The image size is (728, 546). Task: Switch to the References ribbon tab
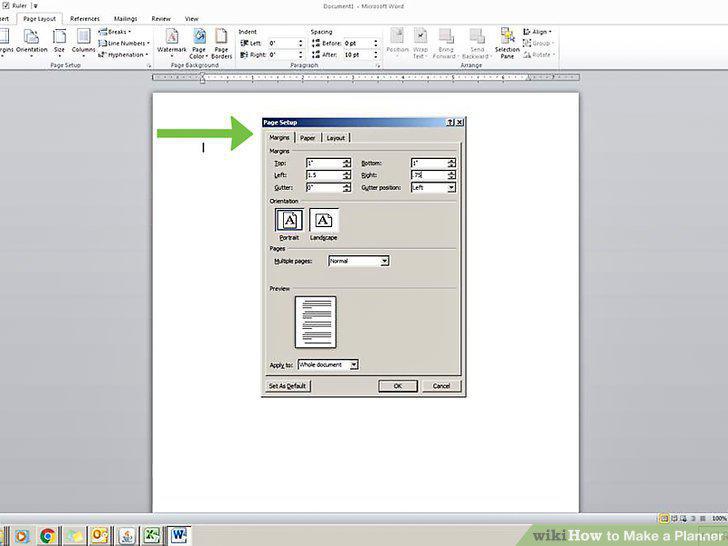coord(85,19)
